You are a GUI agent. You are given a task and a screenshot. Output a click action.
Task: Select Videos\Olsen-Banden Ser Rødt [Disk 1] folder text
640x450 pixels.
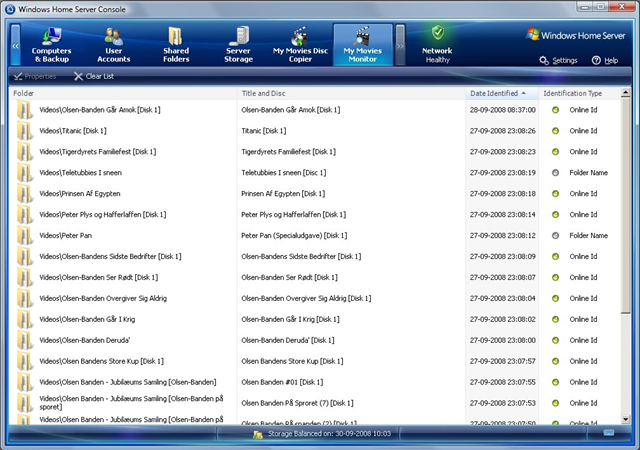point(99,277)
